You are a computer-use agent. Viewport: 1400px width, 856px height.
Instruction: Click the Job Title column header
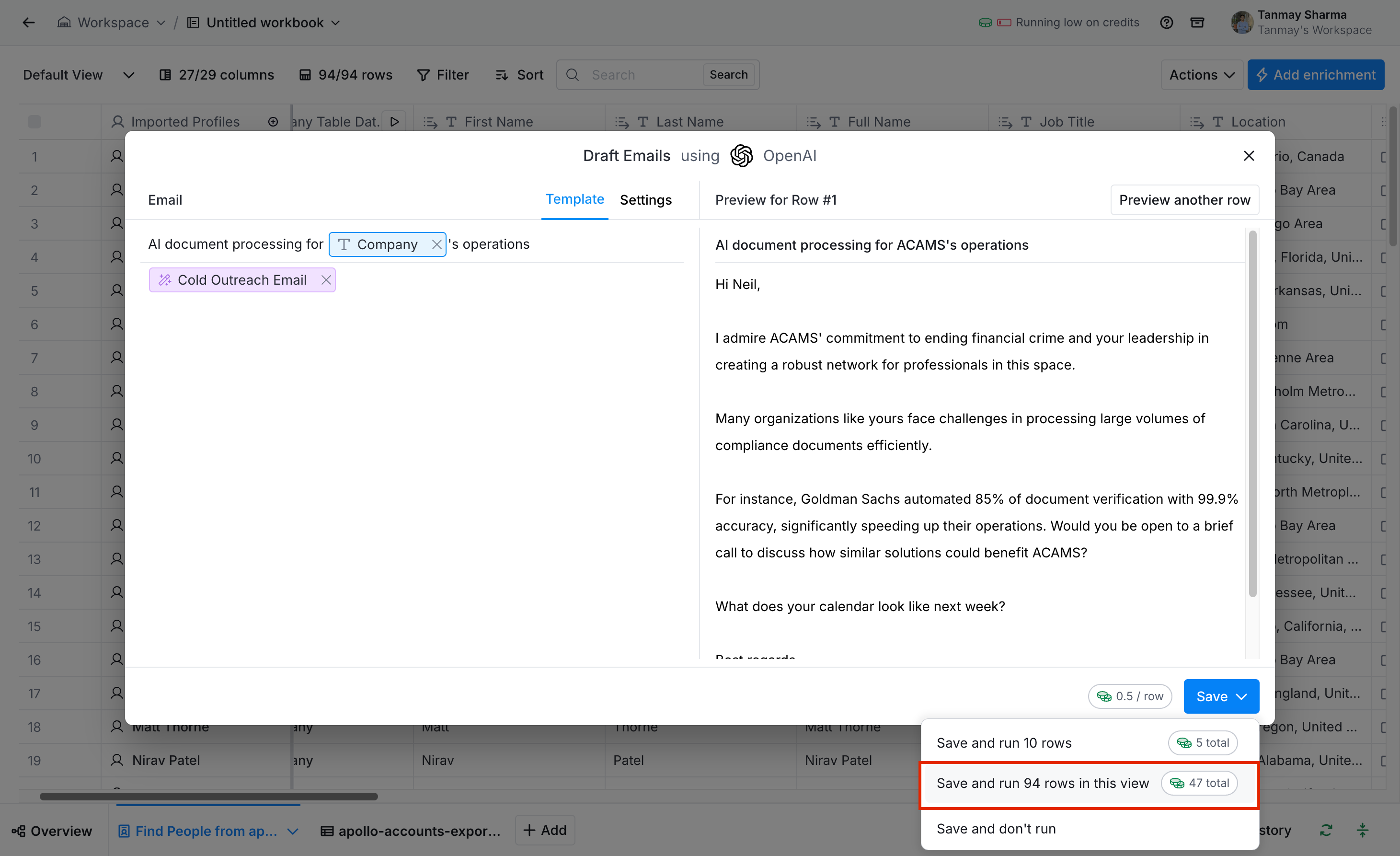[1084, 122]
